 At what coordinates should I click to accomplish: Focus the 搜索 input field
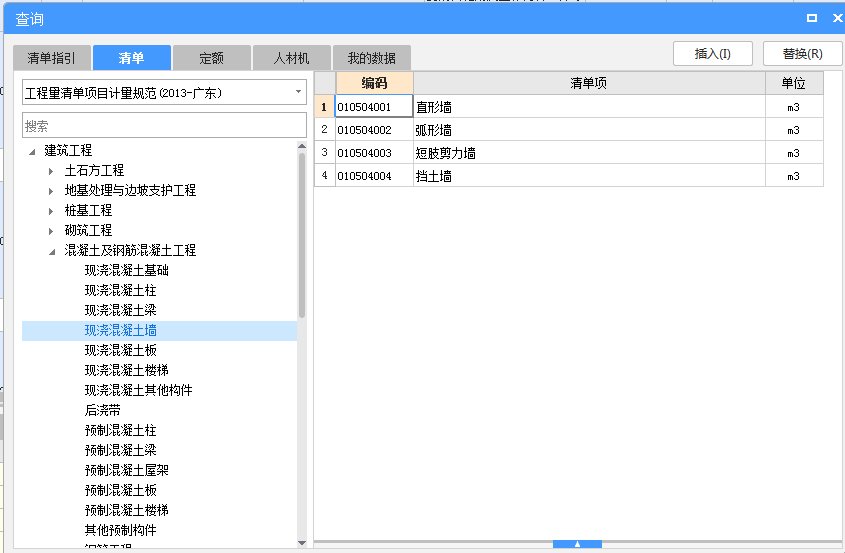(x=164, y=126)
